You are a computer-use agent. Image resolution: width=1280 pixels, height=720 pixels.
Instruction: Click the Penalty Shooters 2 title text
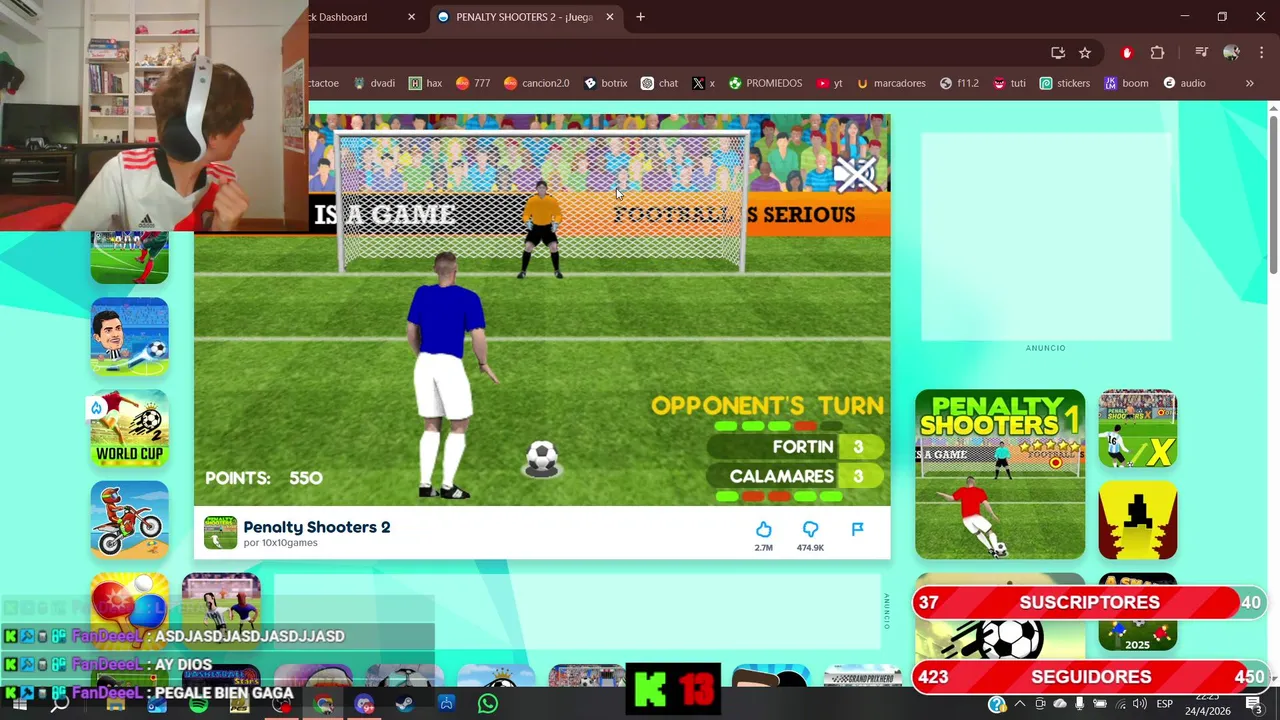317,527
